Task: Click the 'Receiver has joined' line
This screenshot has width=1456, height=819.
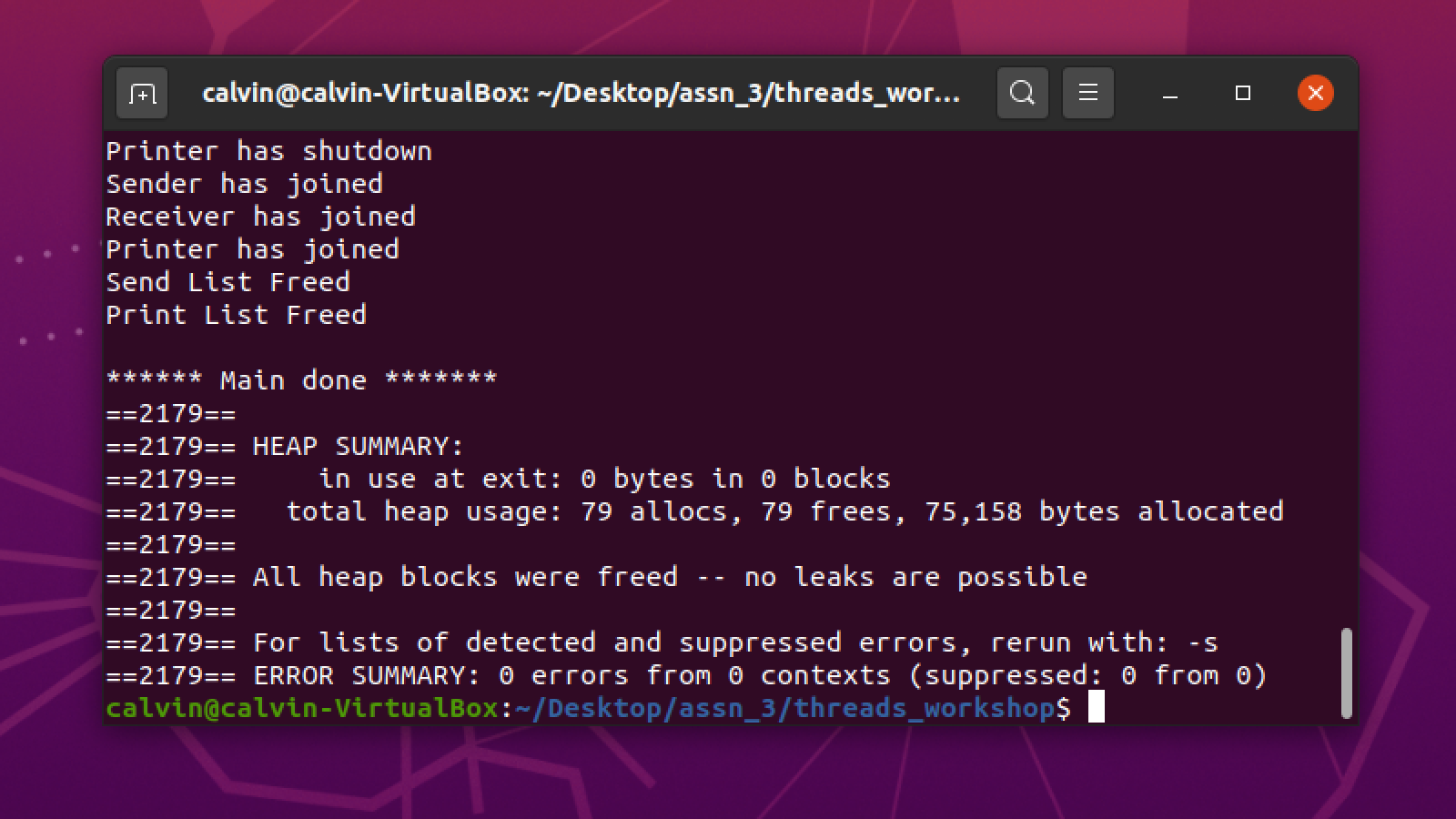Action: [x=260, y=217]
